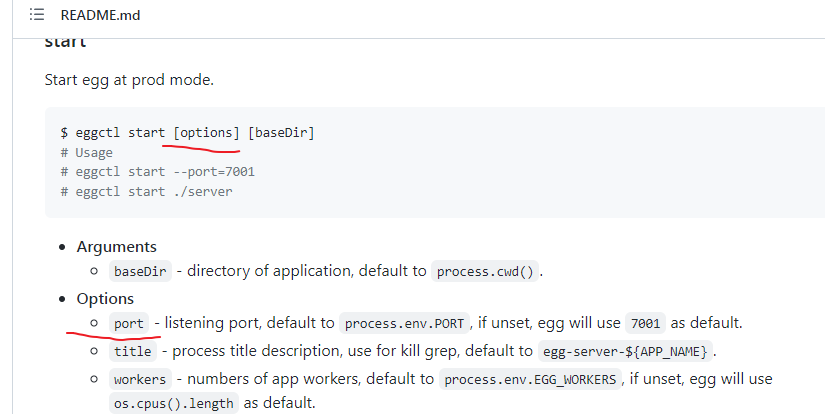Click the 'baseDir' inline code label
The width and height of the screenshot is (825, 414).
point(140,271)
